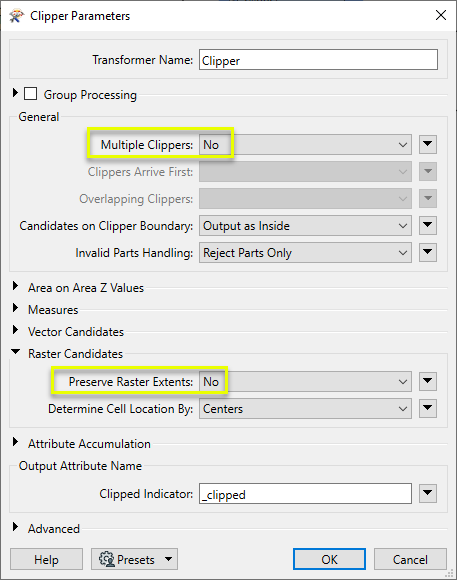Enable the Group Processing checkbox
The width and height of the screenshot is (457, 580).
click(x=30, y=94)
